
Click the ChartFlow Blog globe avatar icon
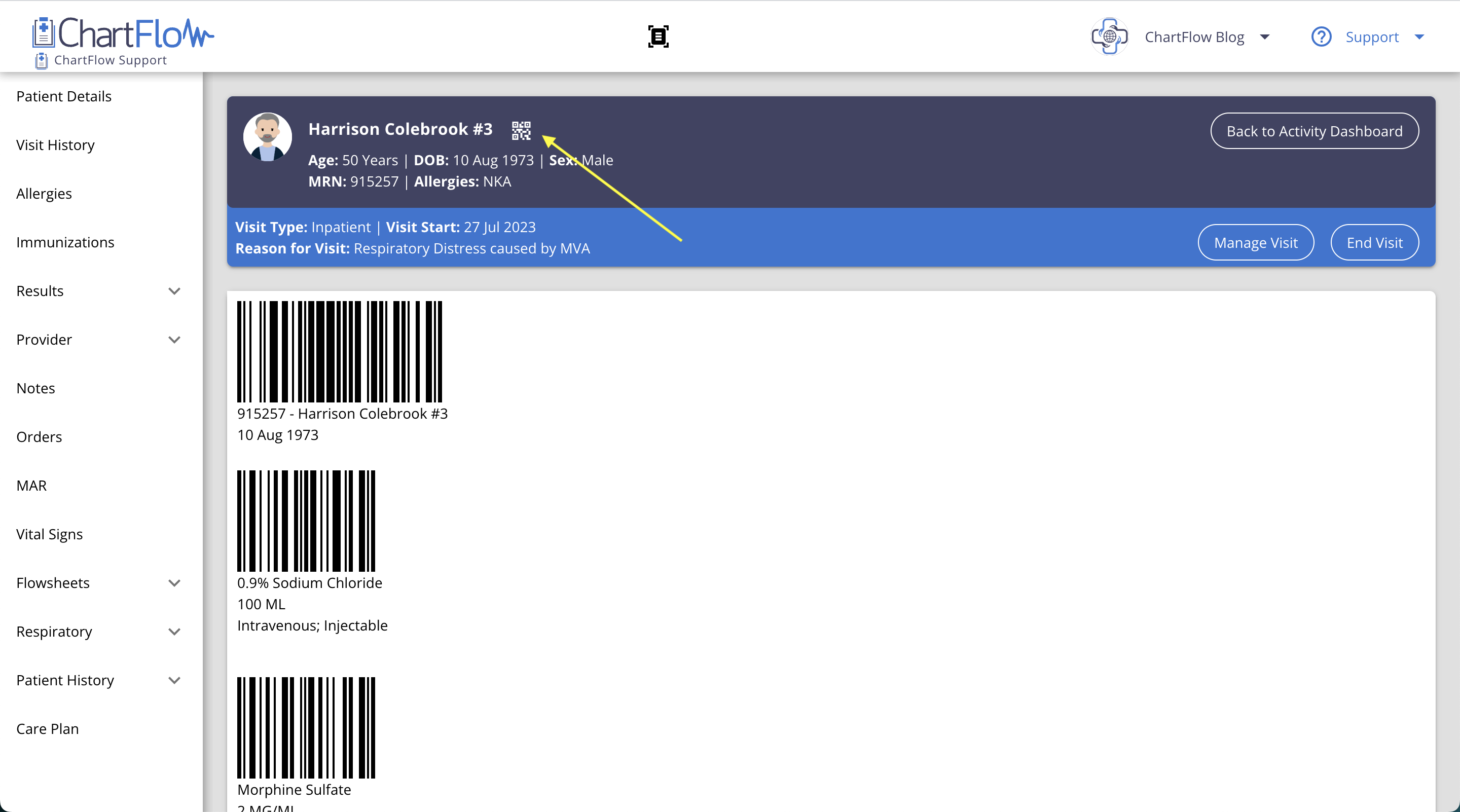pos(1109,37)
